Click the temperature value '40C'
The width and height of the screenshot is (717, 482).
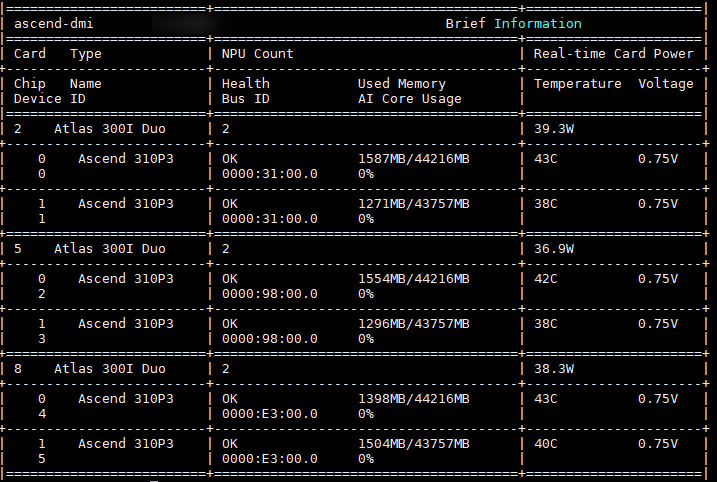coord(546,444)
